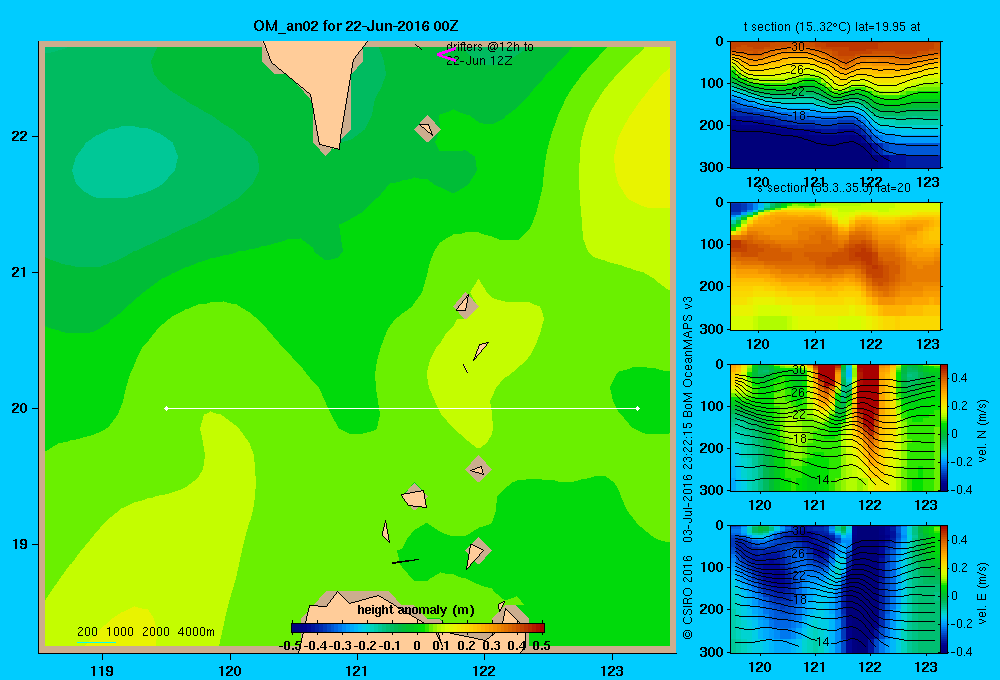
Task: Open the eastward velocity section plot
Action: 835,589
